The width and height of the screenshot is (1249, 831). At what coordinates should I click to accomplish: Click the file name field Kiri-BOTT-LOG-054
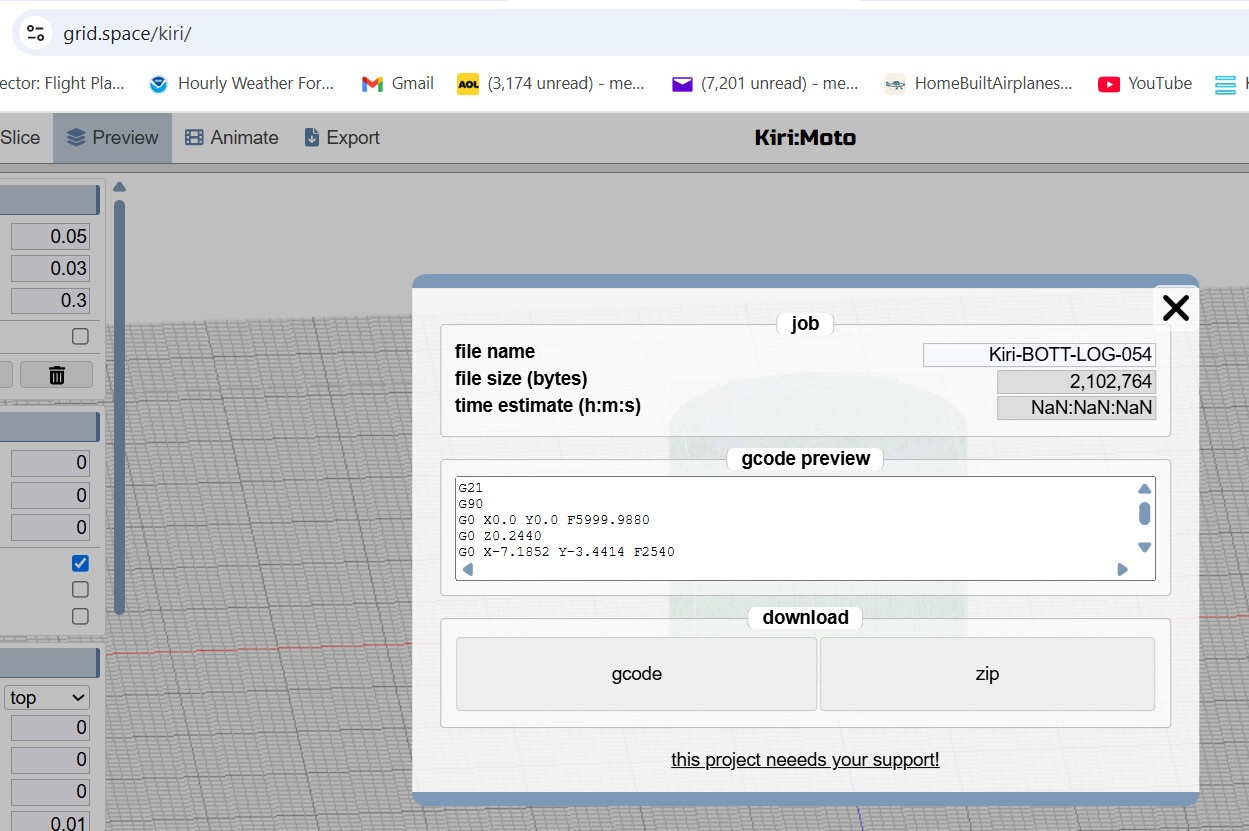(x=1039, y=355)
